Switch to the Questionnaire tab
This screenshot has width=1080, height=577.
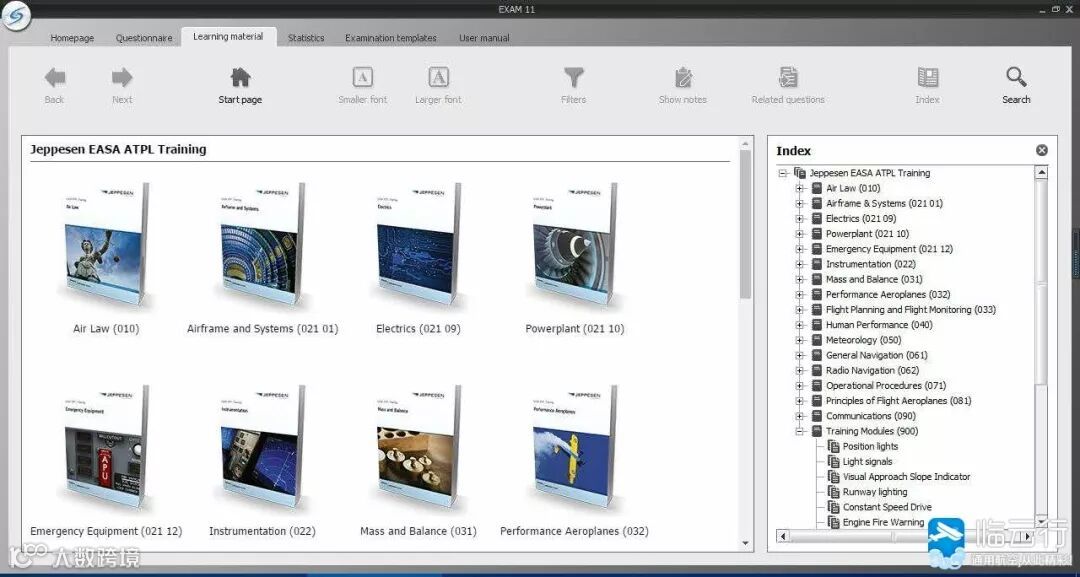coord(144,38)
